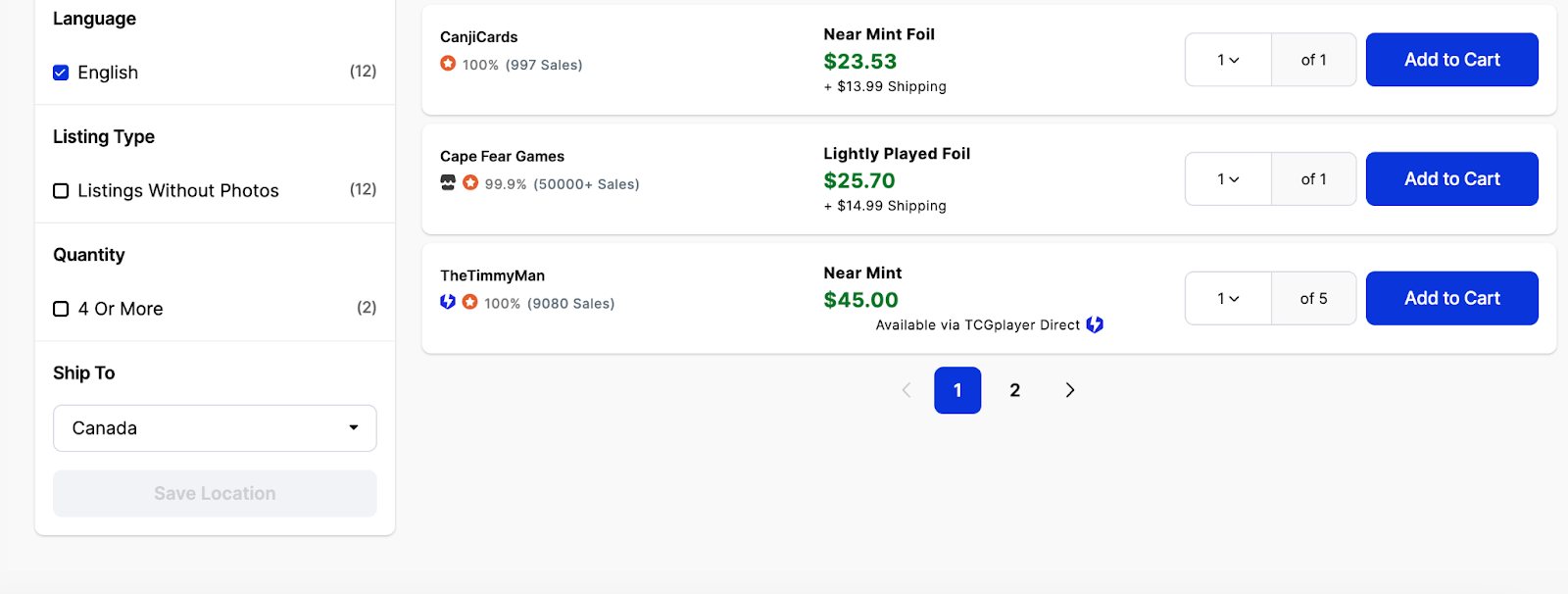Click the previous page arrow in pagination

tap(906, 390)
